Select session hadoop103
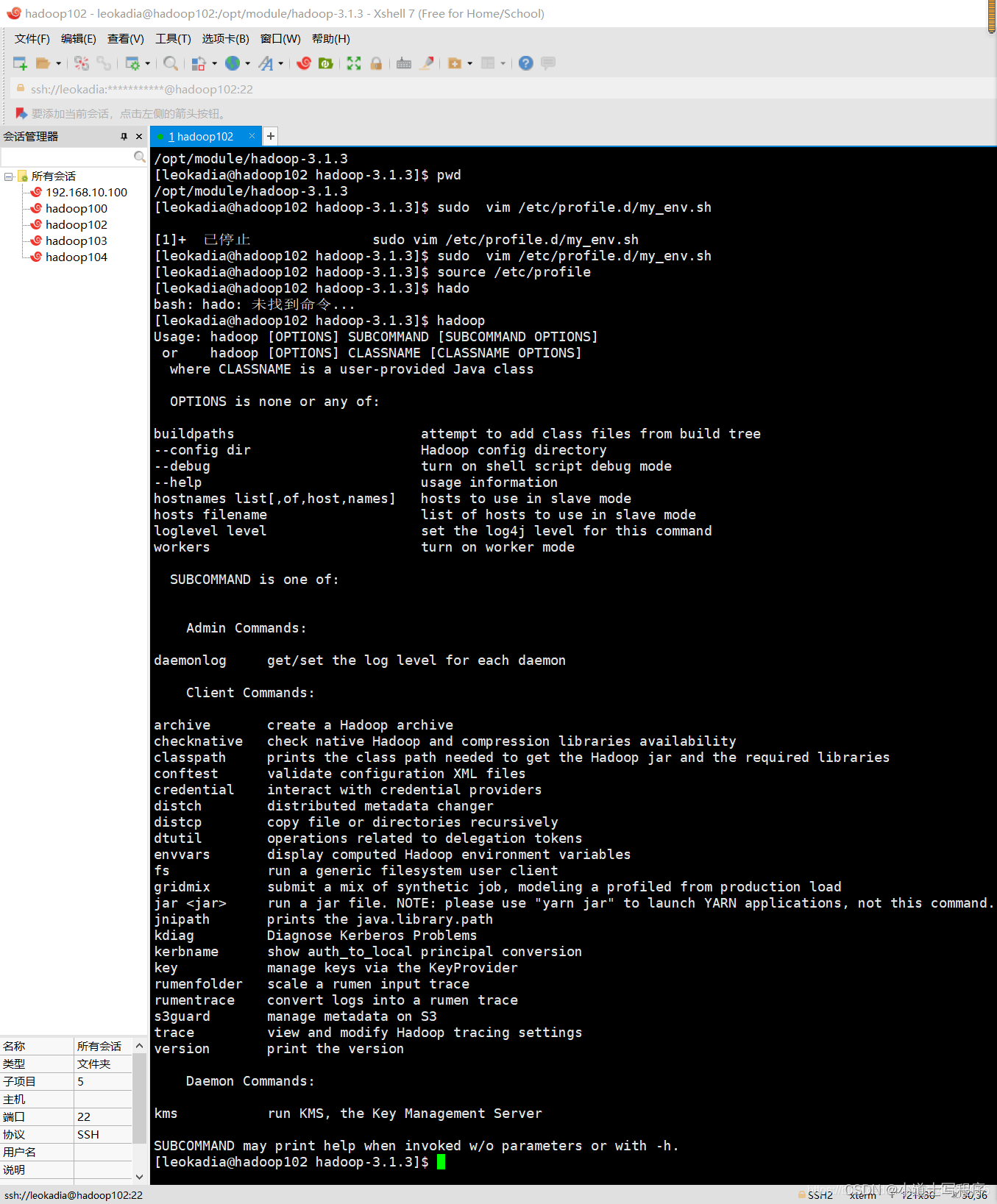 coord(77,241)
